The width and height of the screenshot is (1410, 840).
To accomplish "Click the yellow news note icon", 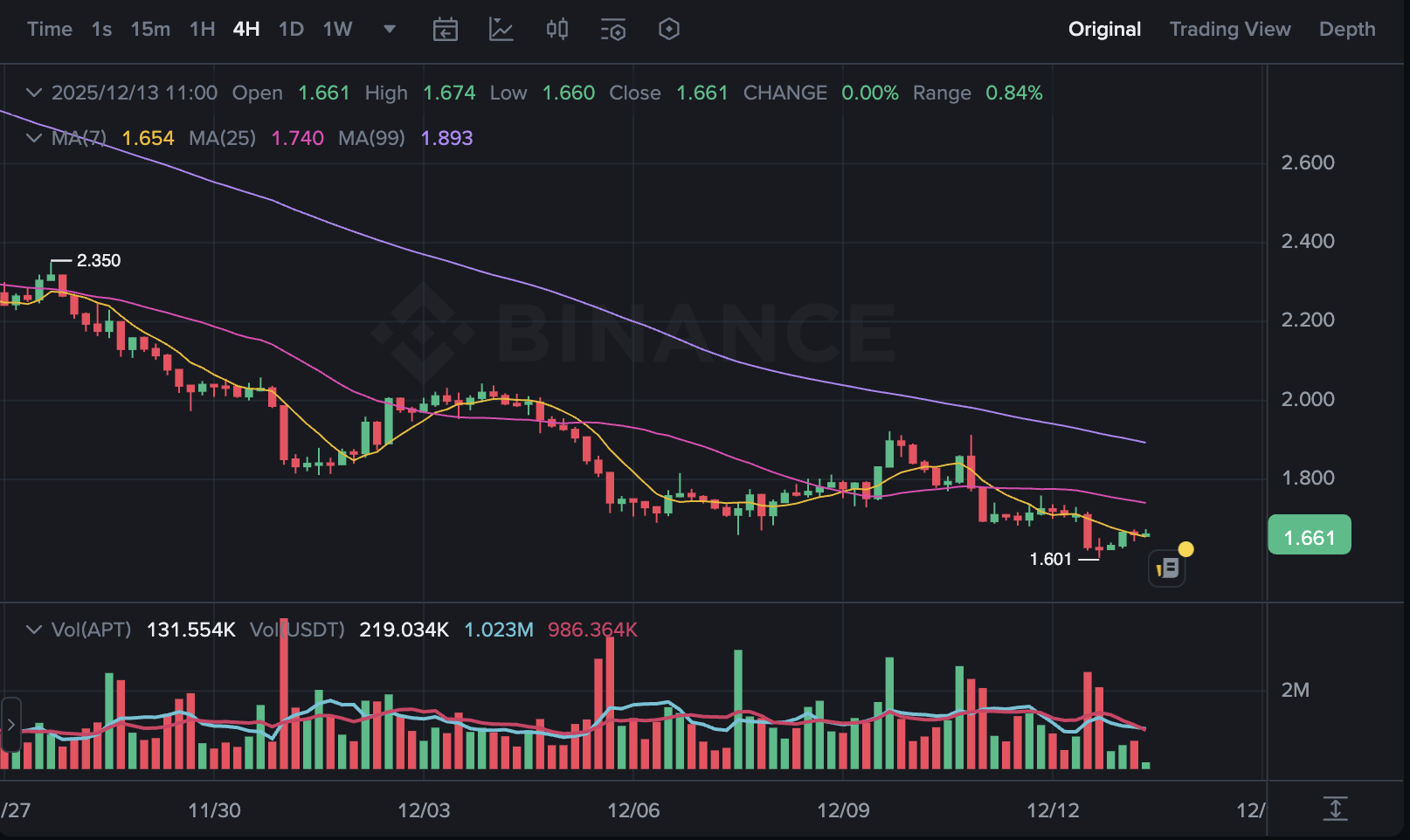I will point(1167,569).
